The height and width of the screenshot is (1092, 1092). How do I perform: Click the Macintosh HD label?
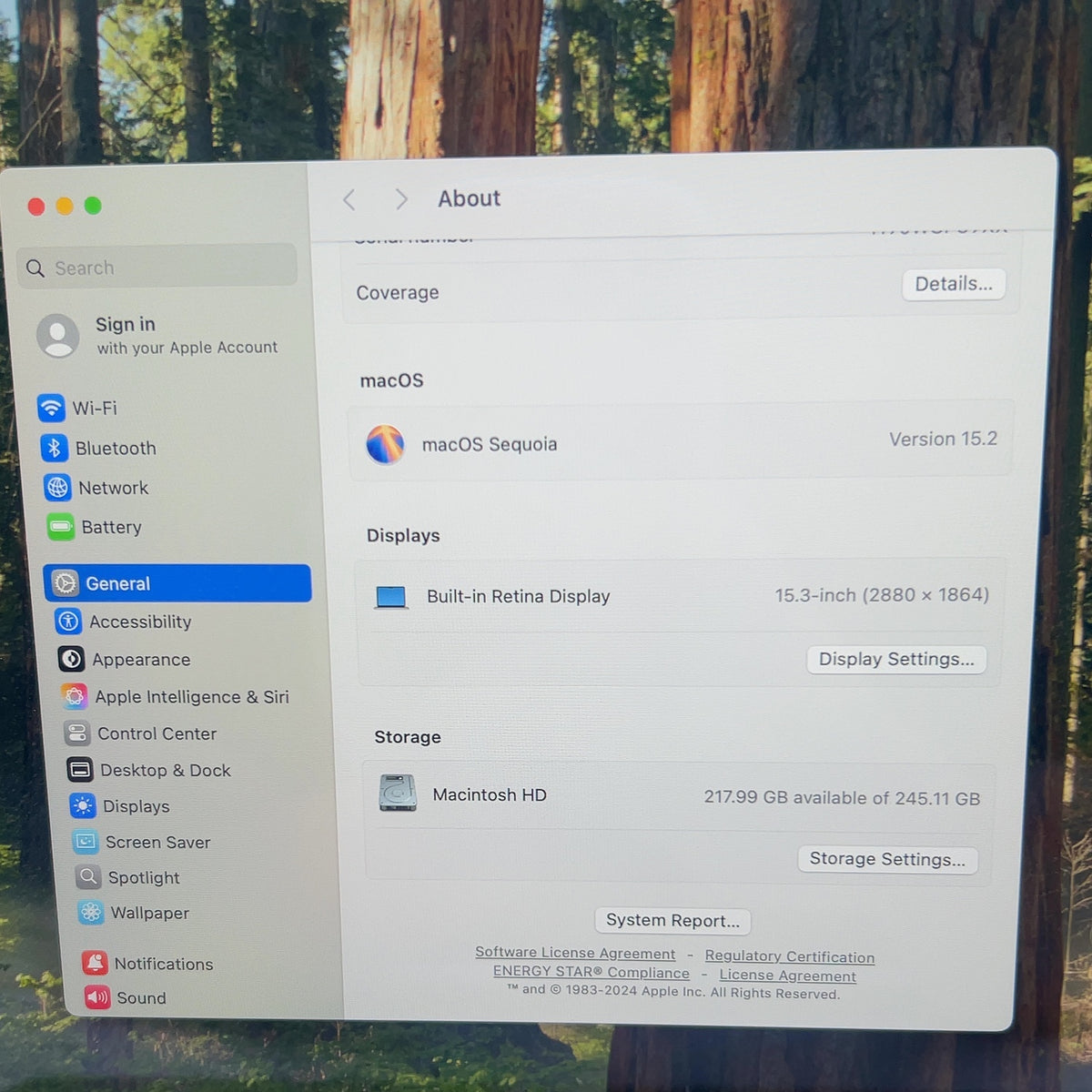[490, 795]
